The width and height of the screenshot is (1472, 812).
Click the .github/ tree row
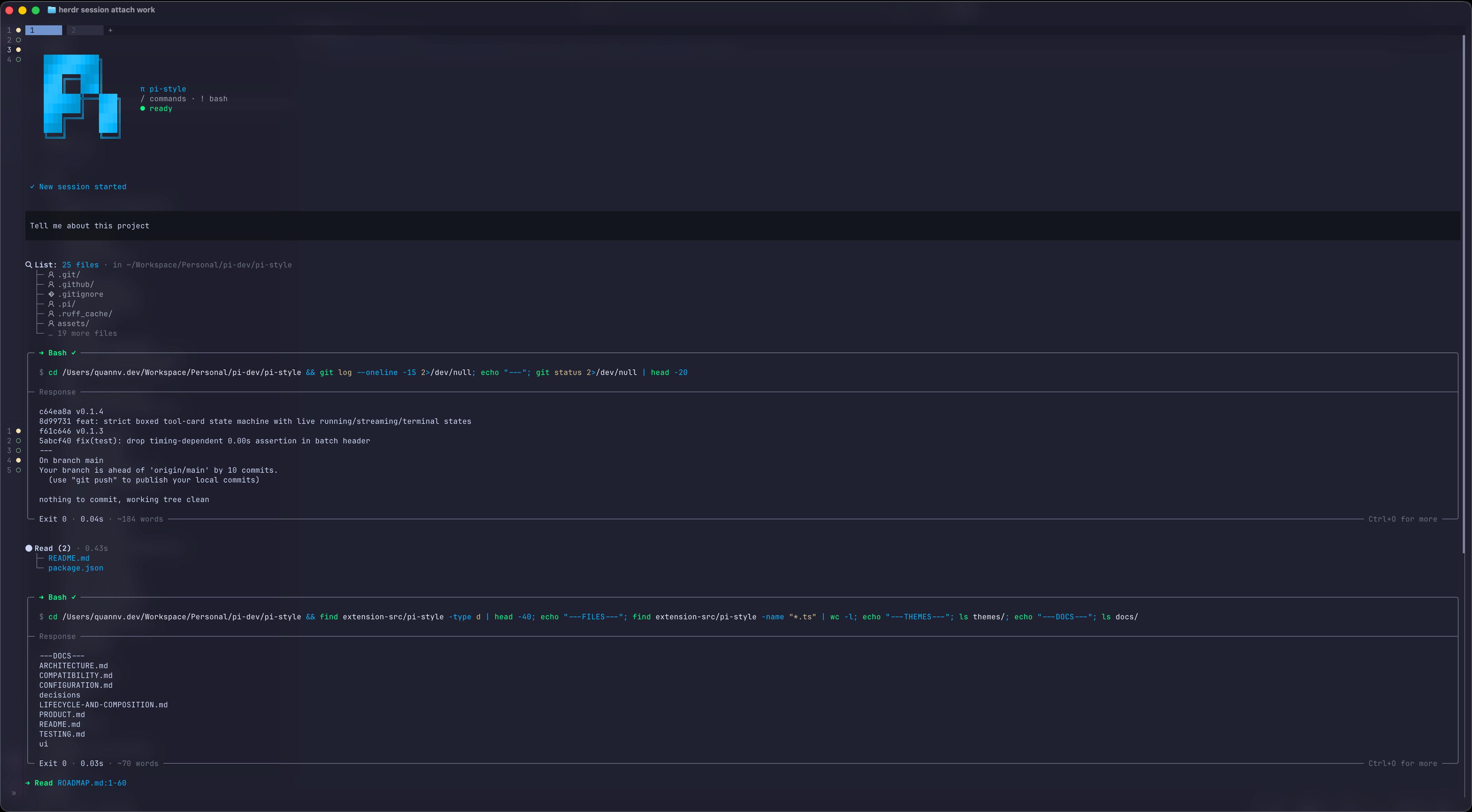point(71,284)
